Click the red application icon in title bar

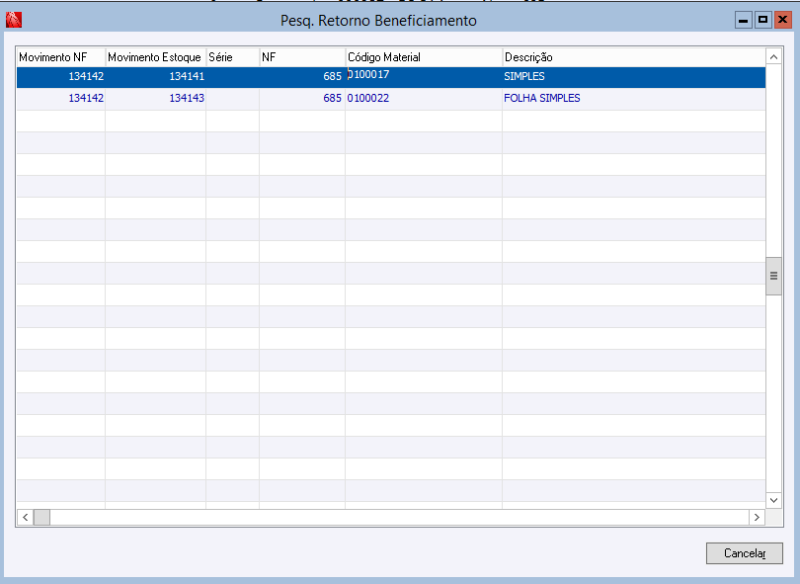point(14,20)
